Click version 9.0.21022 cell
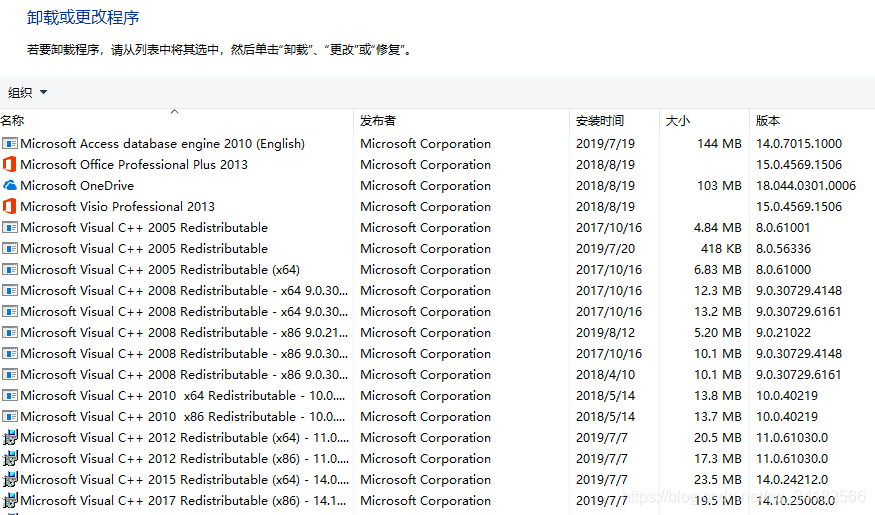Viewport: 875px width, 515px height. point(783,333)
